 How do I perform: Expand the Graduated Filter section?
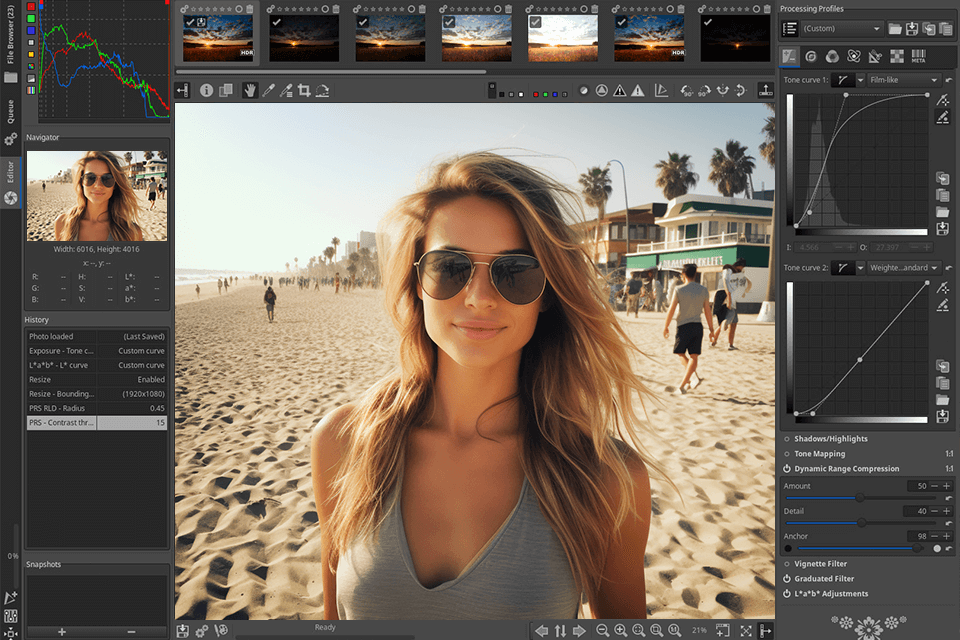pyautogui.click(x=824, y=579)
